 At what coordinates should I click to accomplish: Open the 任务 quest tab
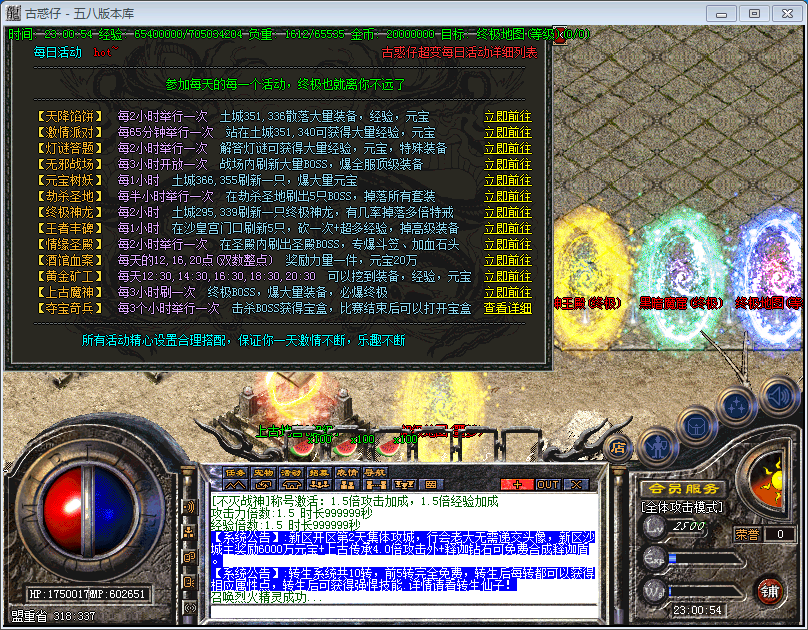235,472
